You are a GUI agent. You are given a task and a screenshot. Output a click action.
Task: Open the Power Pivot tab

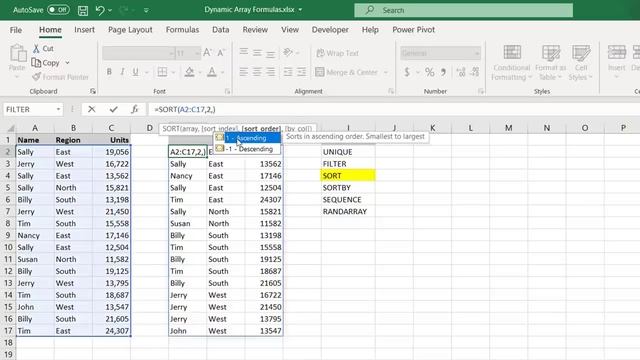click(413, 30)
